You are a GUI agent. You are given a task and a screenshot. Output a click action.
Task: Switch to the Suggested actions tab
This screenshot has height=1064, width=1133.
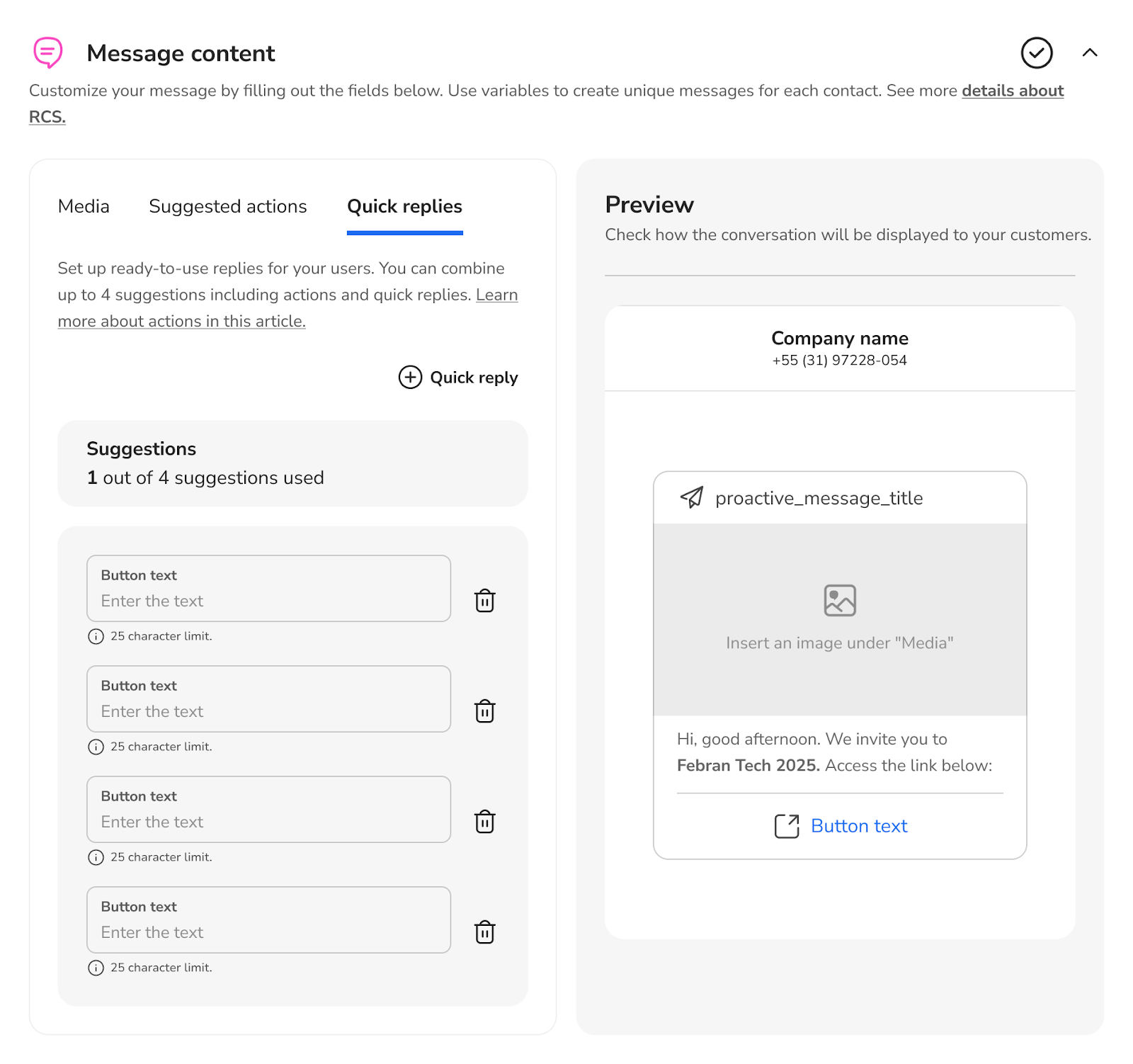(x=227, y=206)
